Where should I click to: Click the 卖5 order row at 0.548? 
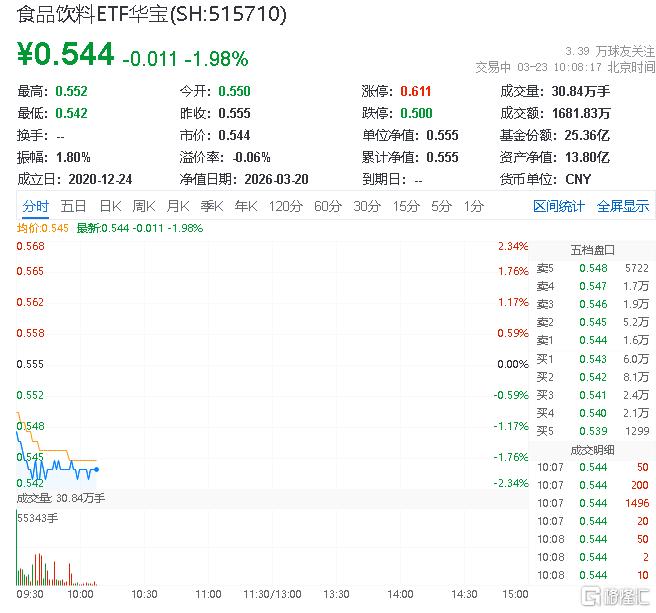[x=592, y=268]
